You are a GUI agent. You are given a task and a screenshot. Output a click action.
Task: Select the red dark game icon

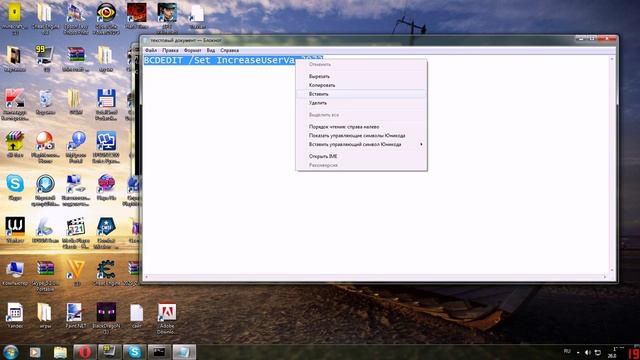[136, 16]
